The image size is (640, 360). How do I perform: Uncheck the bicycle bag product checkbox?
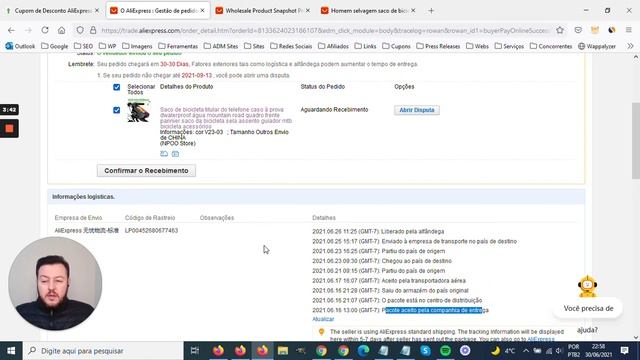pos(117,110)
